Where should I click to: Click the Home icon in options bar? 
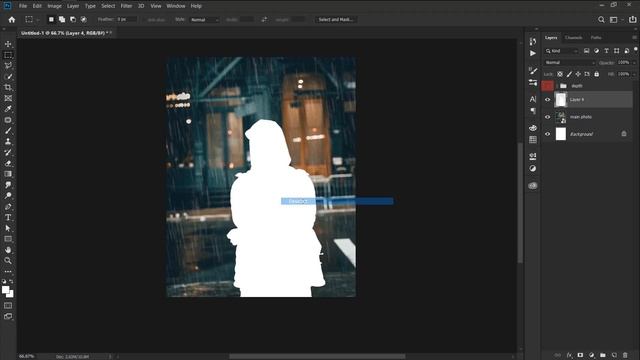coord(12,20)
